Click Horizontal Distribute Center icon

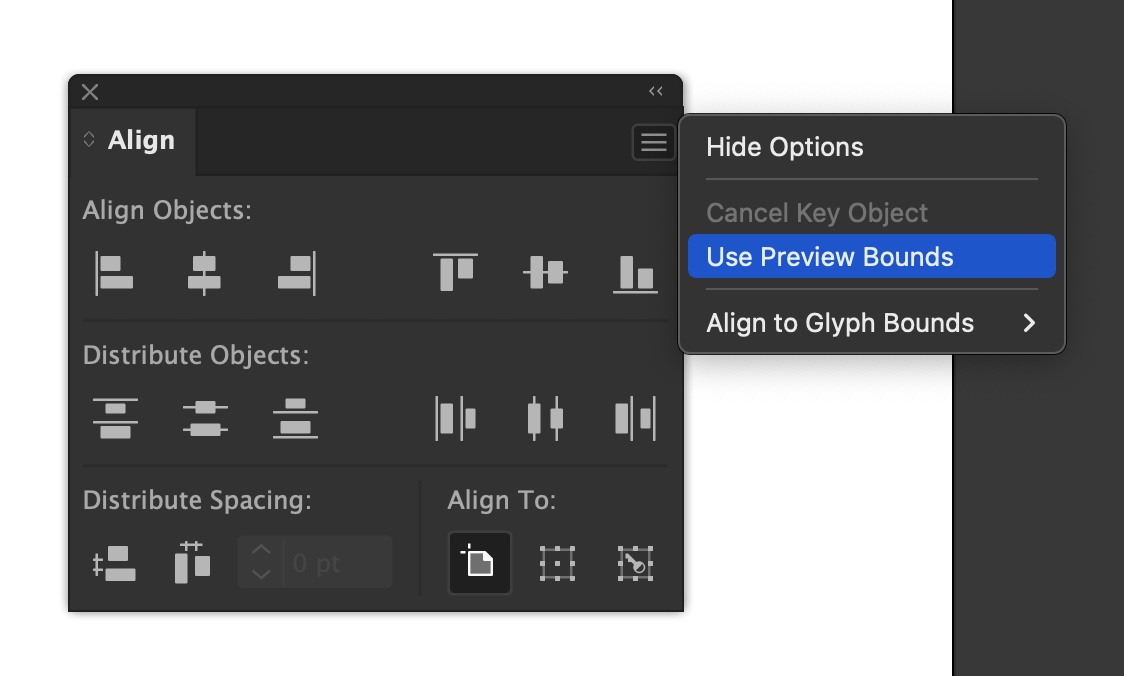pyautogui.click(x=545, y=417)
